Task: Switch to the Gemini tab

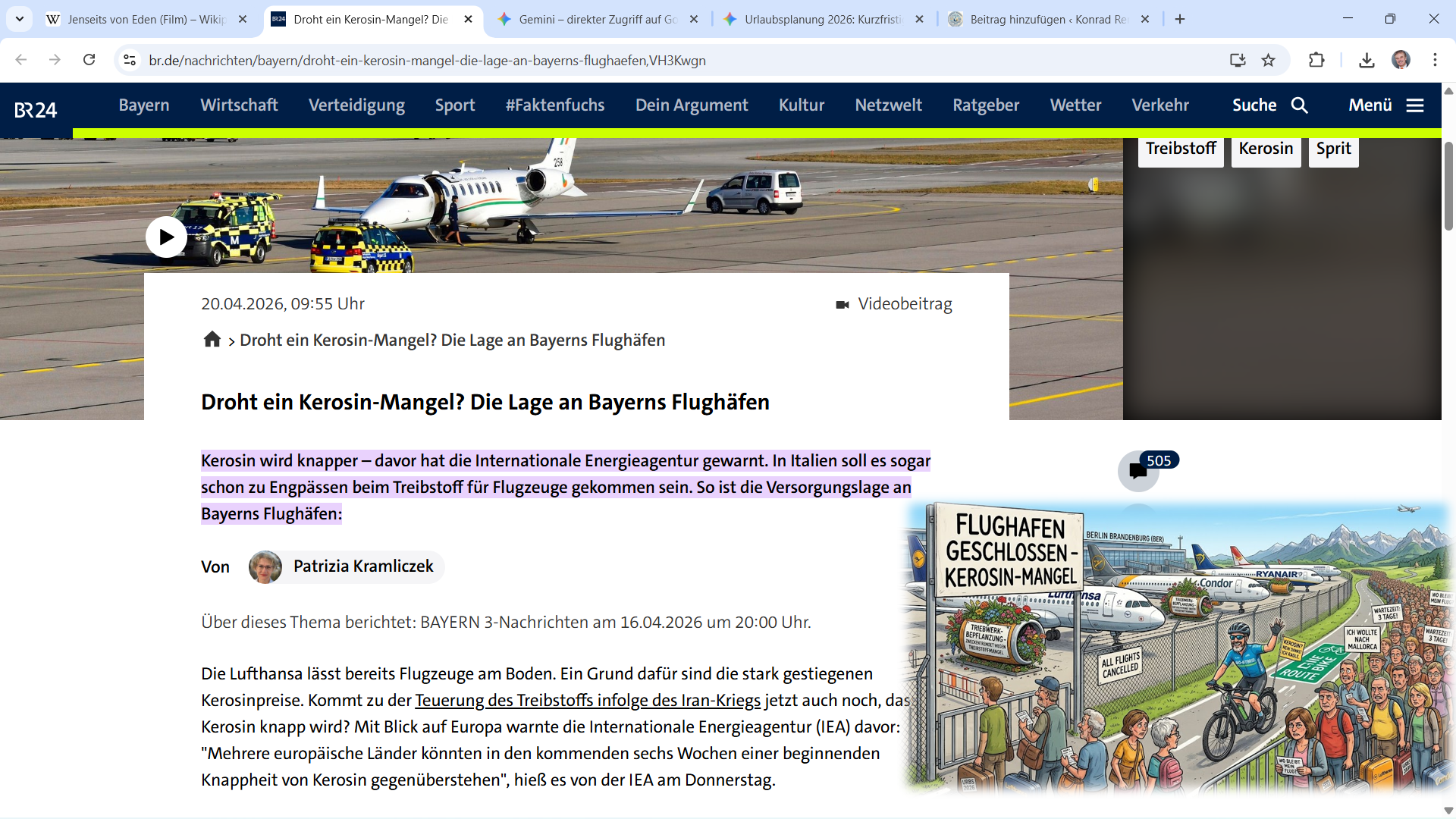Action: coord(597,20)
